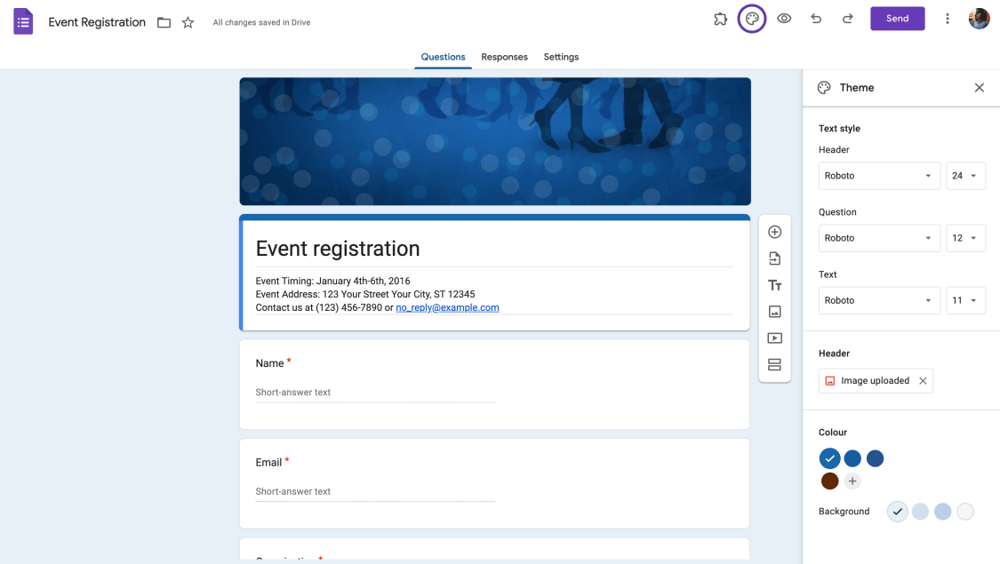Image resolution: width=1000 pixels, height=564 pixels.
Task: Click the Import questions icon
Action: 774,259
